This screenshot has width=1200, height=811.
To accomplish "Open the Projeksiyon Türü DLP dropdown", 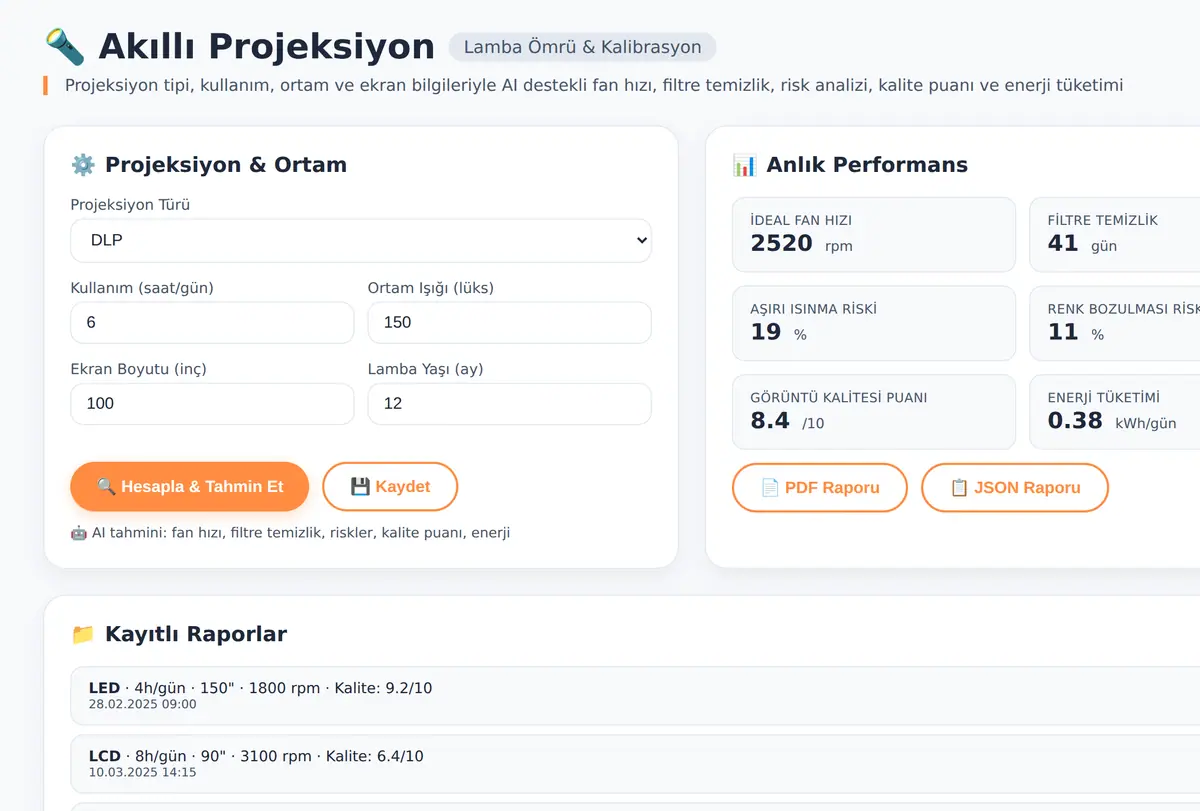I will click(361, 241).
